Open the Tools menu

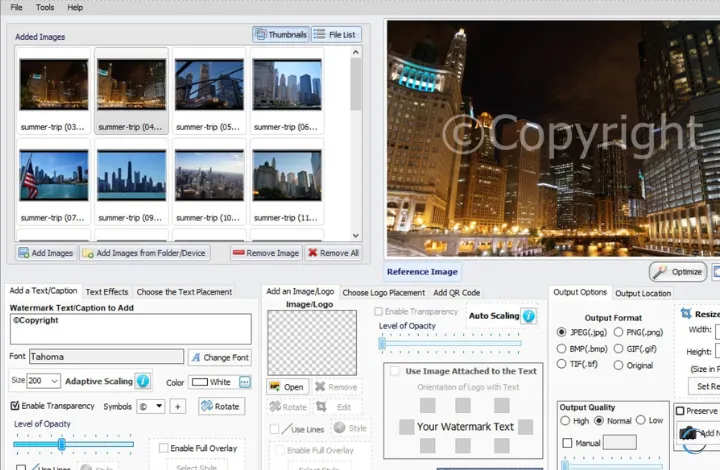(45, 7)
